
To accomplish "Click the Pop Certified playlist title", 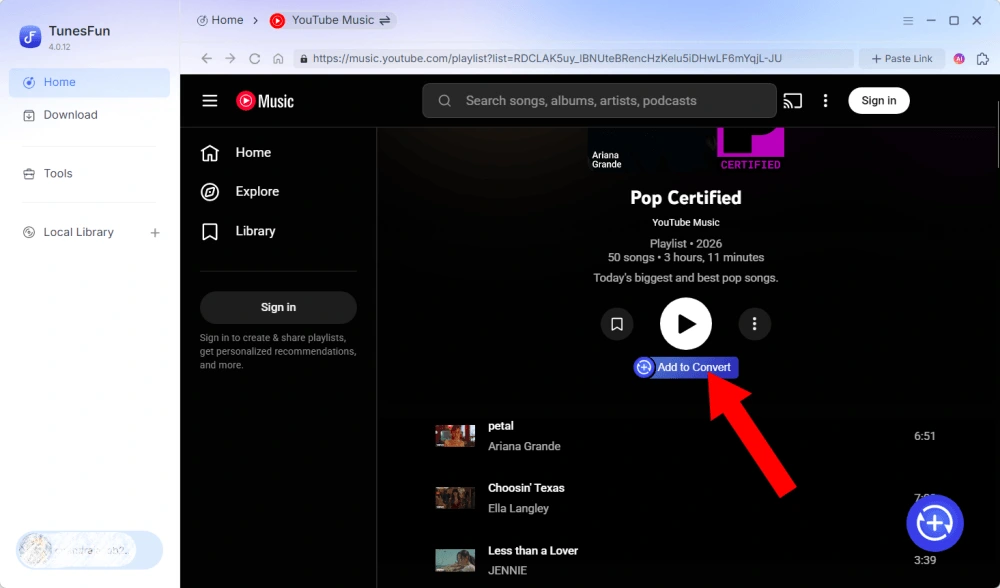I will 686,198.
